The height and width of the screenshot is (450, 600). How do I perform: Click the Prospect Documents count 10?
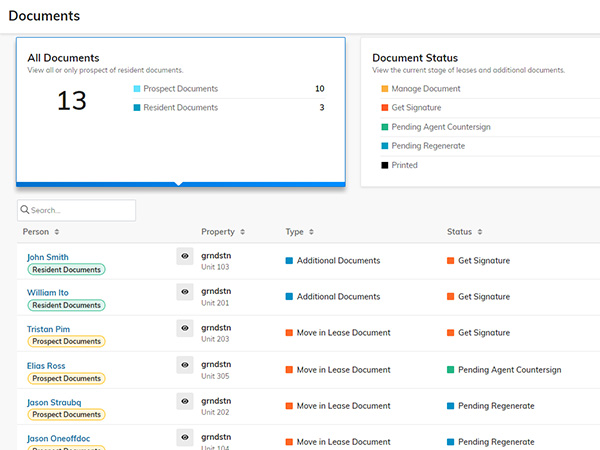click(x=320, y=89)
